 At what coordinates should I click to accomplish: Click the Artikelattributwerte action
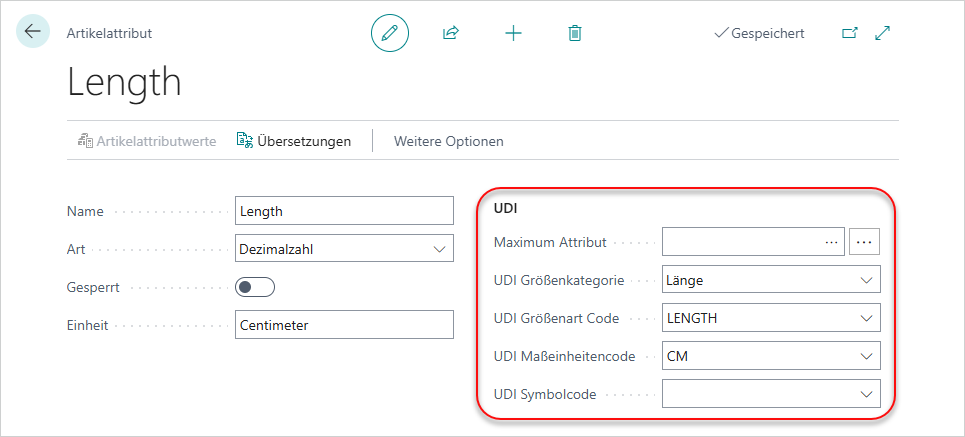[x=147, y=141]
